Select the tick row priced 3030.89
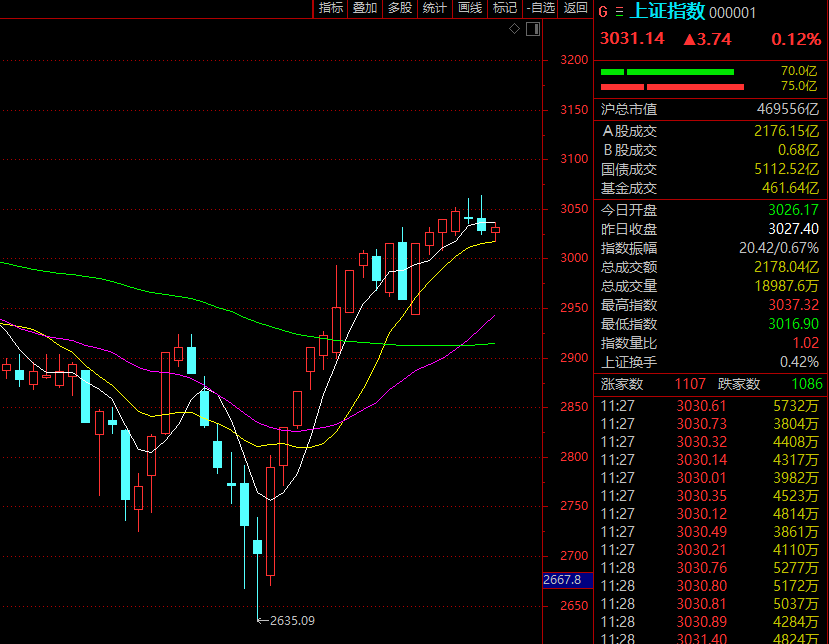829x644 pixels. click(709, 622)
